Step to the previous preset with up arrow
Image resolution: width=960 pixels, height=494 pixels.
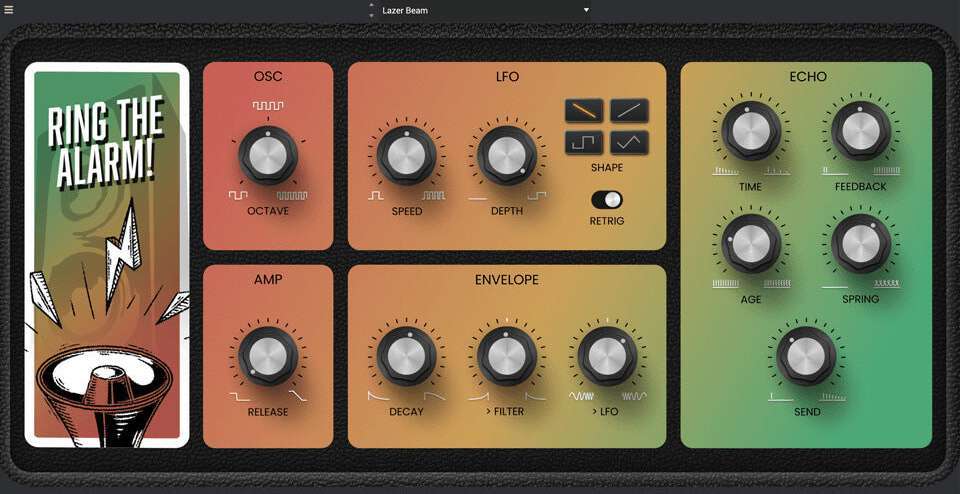pos(372,5)
